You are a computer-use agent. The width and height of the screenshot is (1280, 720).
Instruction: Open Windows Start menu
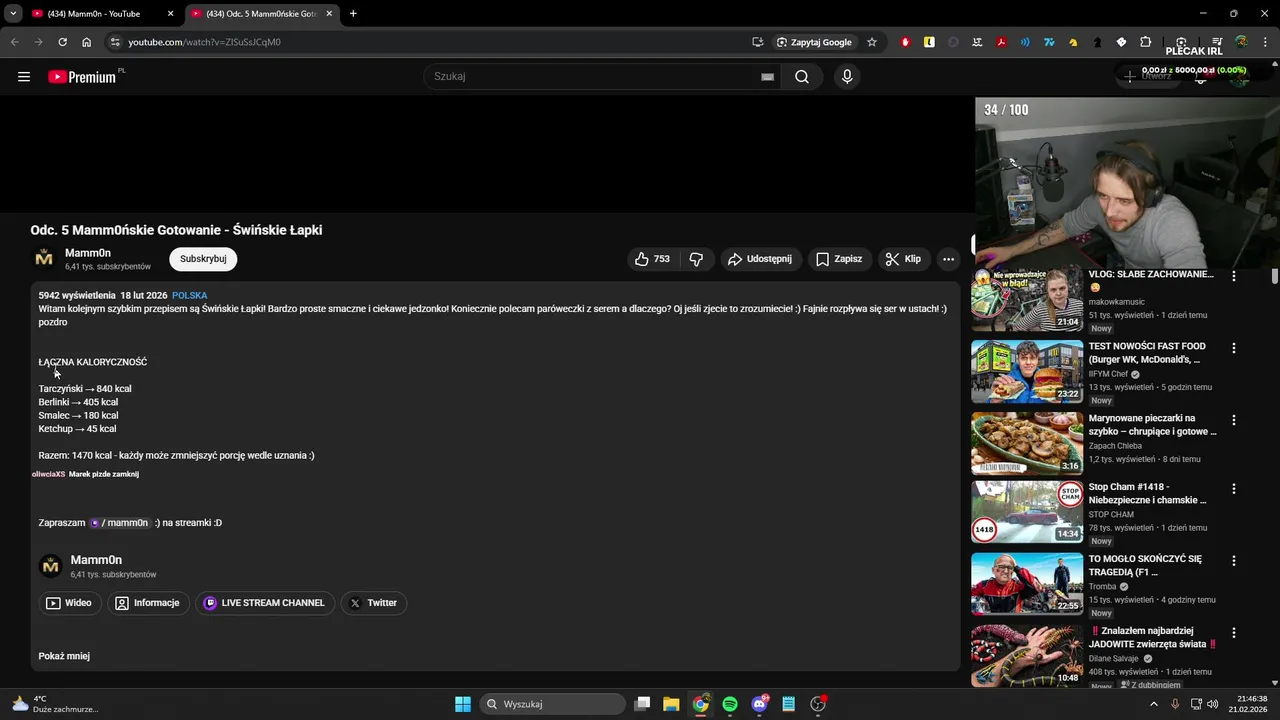463,704
